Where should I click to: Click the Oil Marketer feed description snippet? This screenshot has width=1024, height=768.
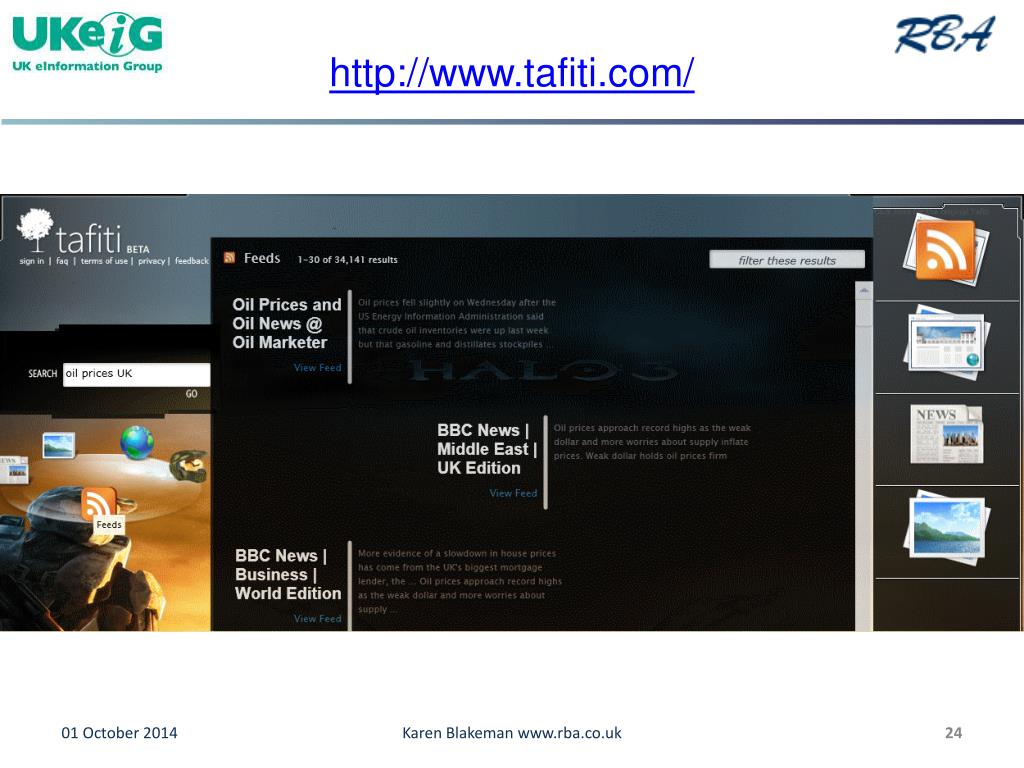click(x=456, y=323)
